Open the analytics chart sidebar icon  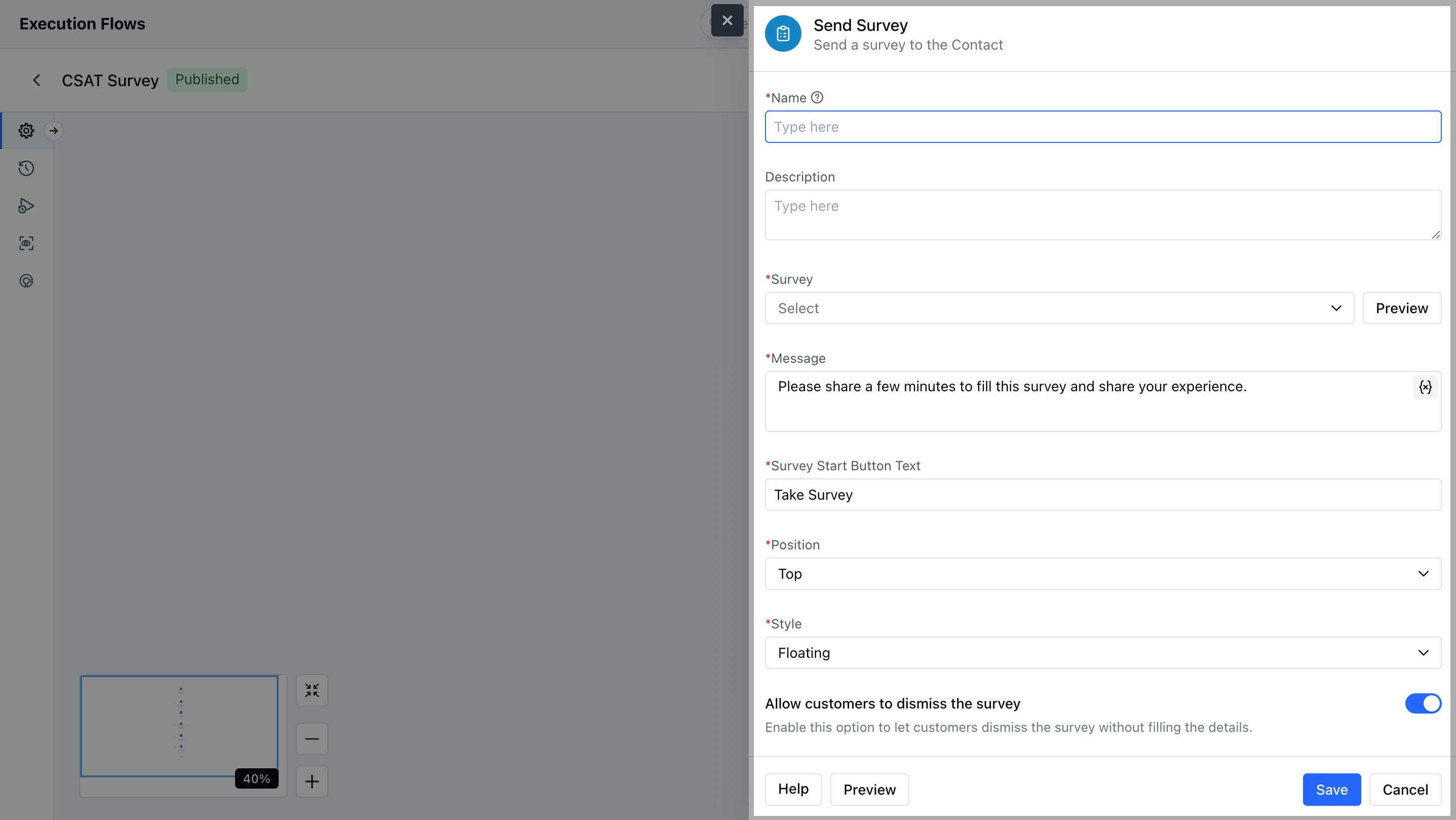pyautogui.click(x=26, y=281)
